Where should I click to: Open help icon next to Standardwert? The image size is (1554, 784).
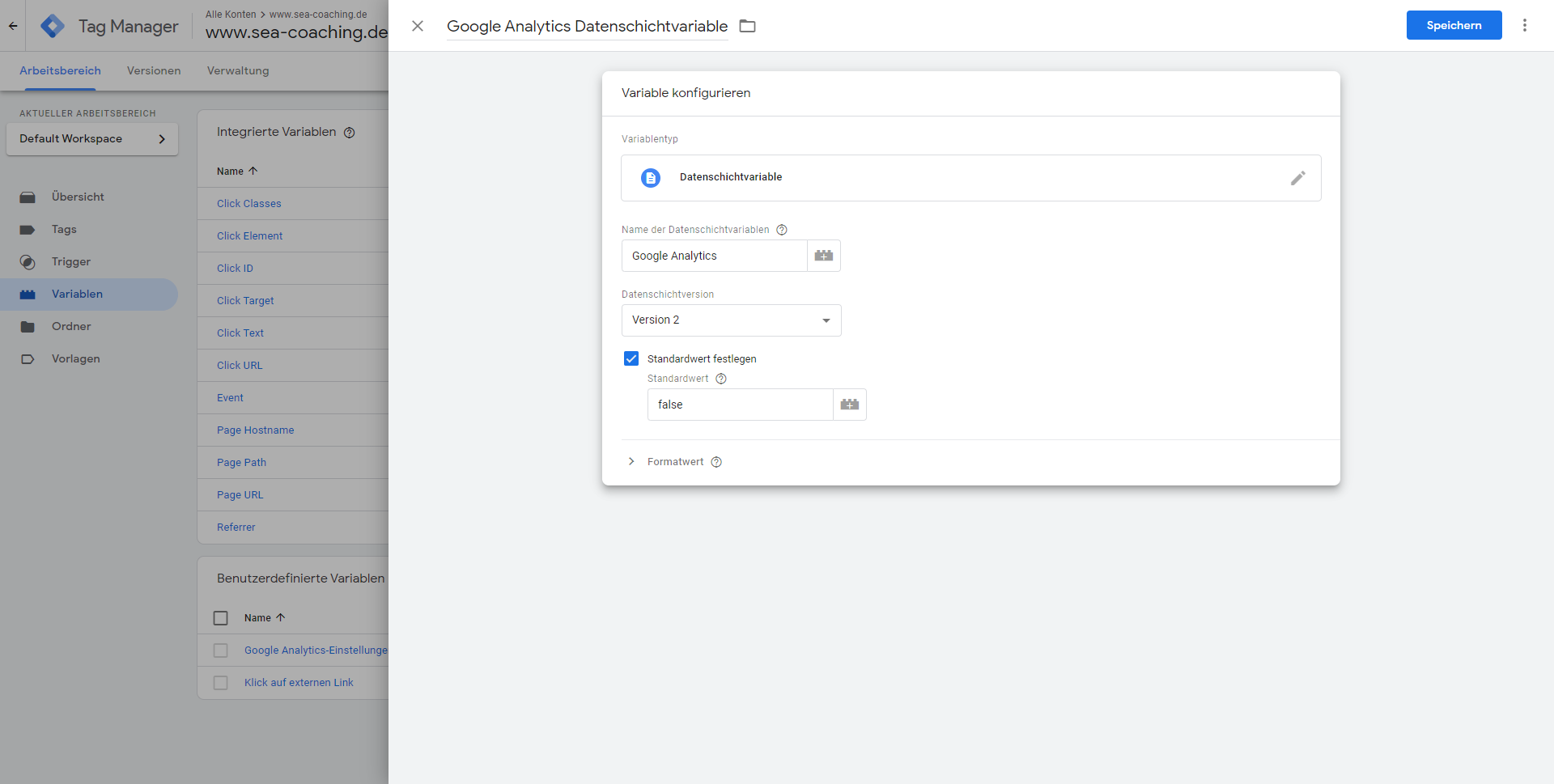click(x=721, y=379)
